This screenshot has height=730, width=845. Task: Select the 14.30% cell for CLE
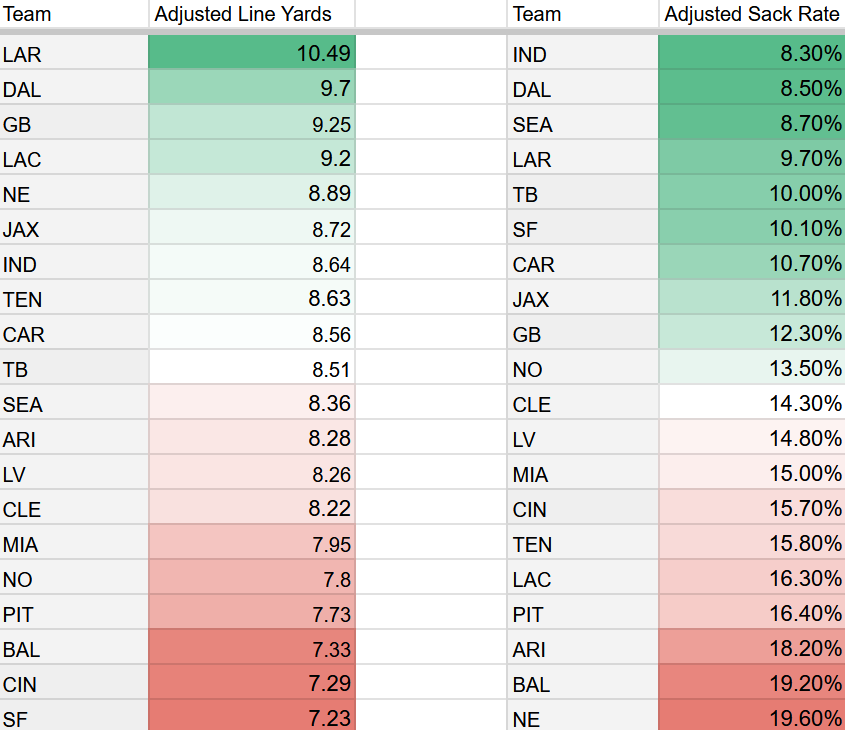point(751,404)
